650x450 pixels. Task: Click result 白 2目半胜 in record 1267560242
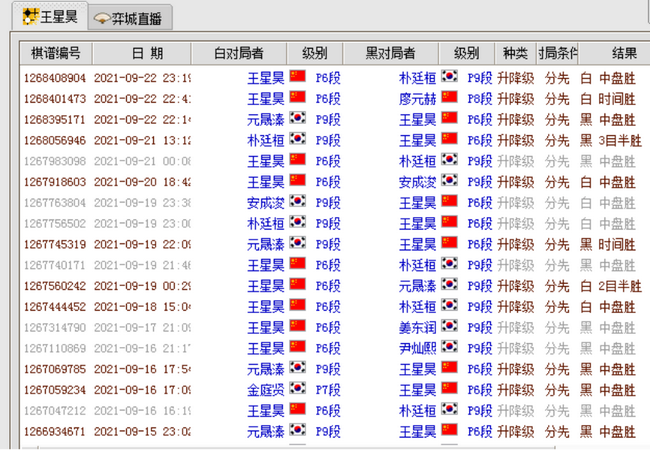click(x=611, y=286)
